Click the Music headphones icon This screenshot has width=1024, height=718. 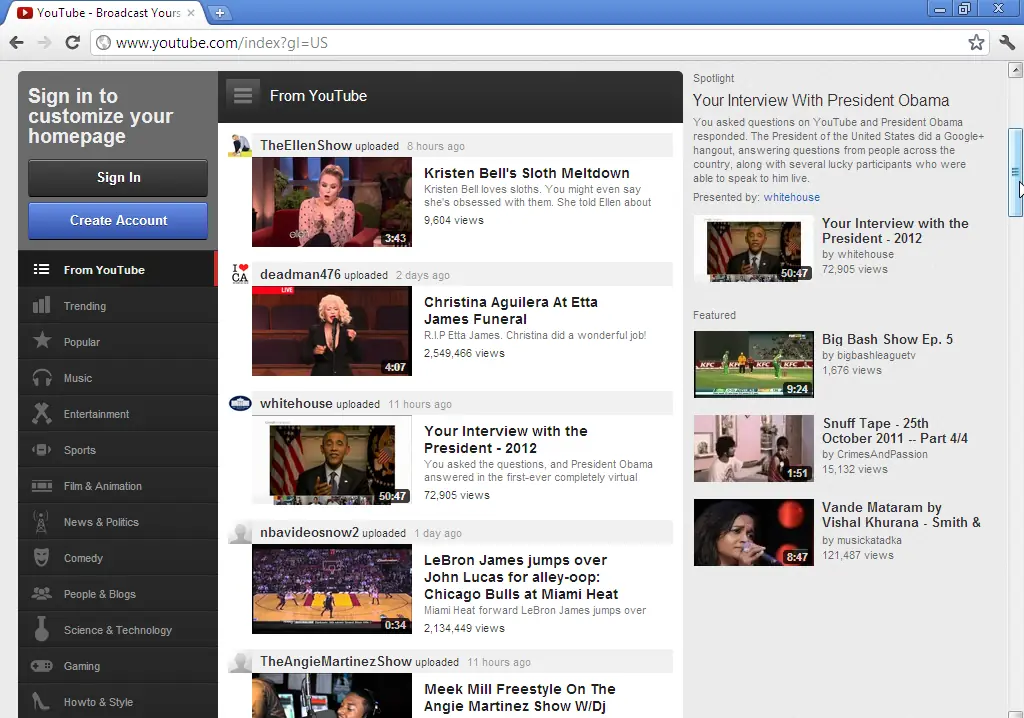pos(42,378)
